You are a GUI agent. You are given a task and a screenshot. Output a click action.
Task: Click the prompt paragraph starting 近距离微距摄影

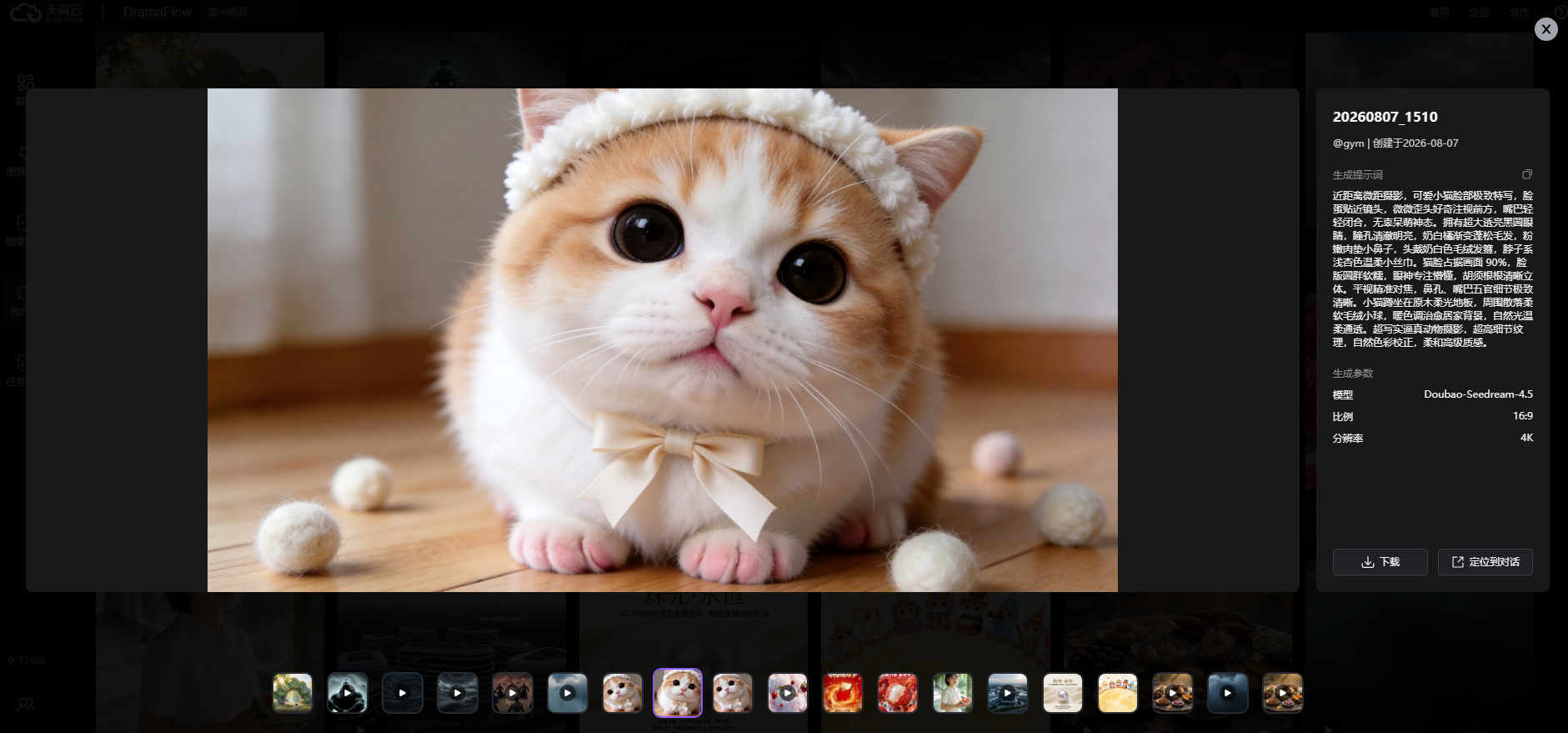point(1432,269)
